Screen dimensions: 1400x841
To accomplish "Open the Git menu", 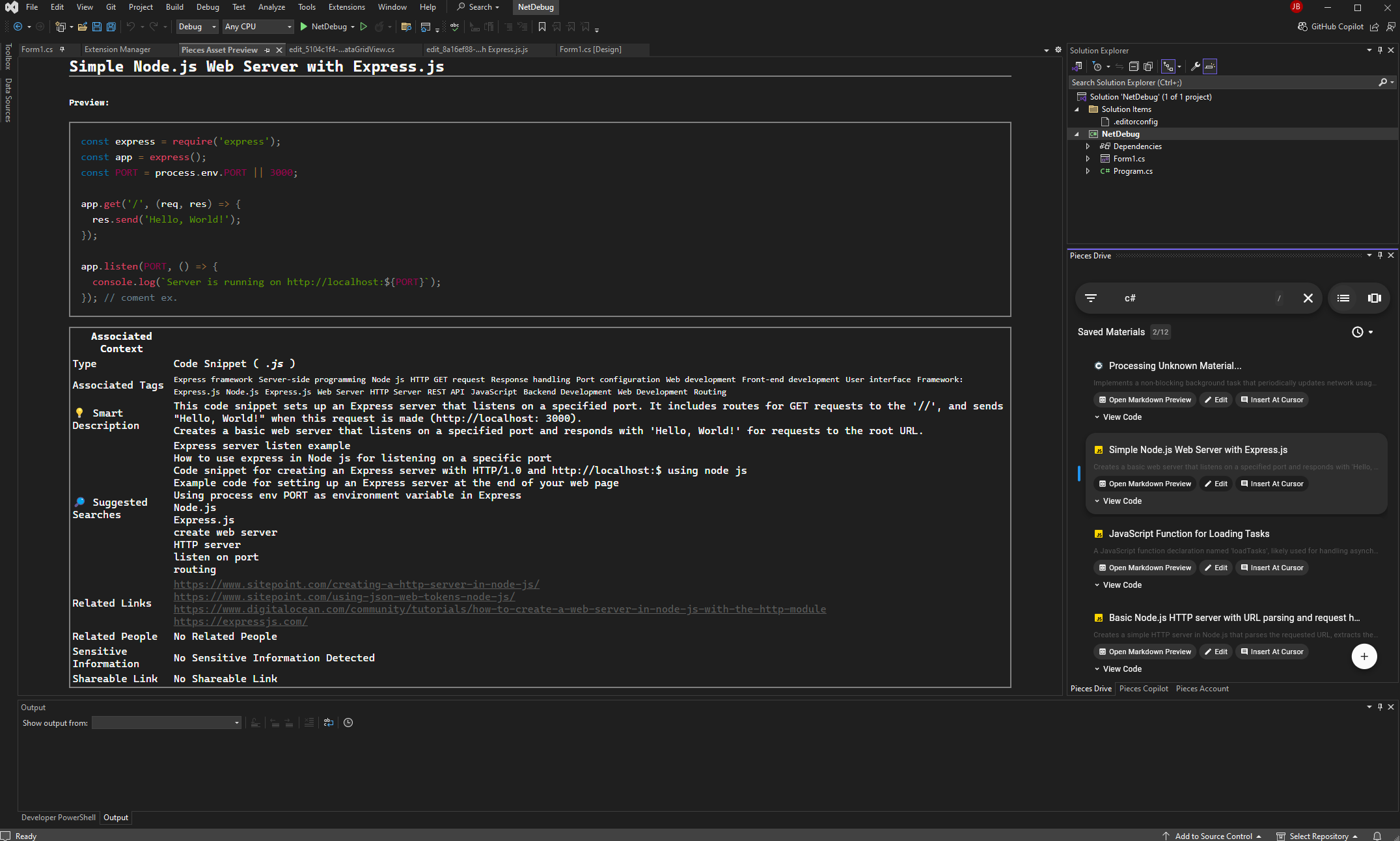I will click(111, 7).
